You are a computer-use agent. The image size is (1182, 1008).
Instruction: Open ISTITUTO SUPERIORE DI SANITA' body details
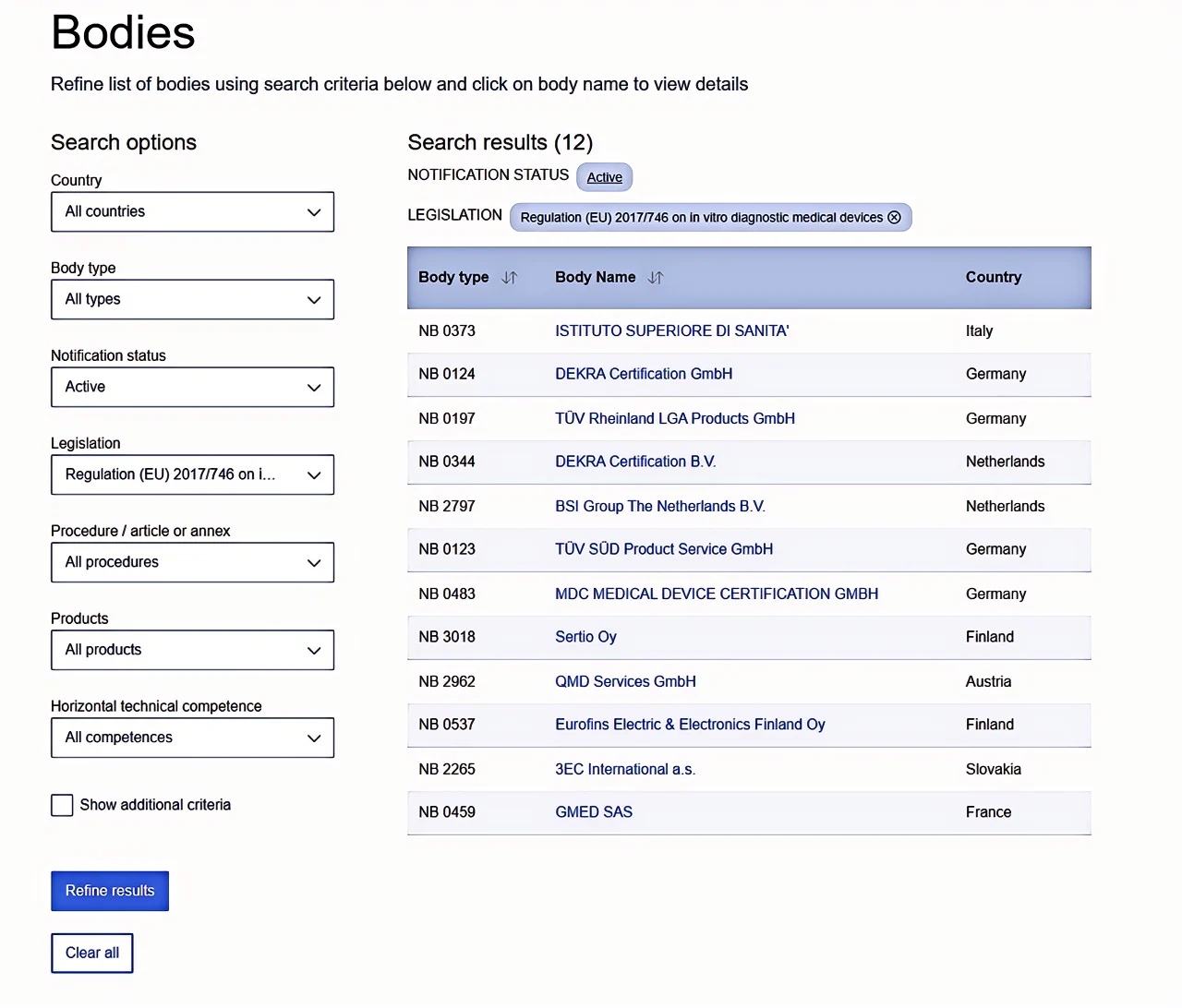coord(671,330)
